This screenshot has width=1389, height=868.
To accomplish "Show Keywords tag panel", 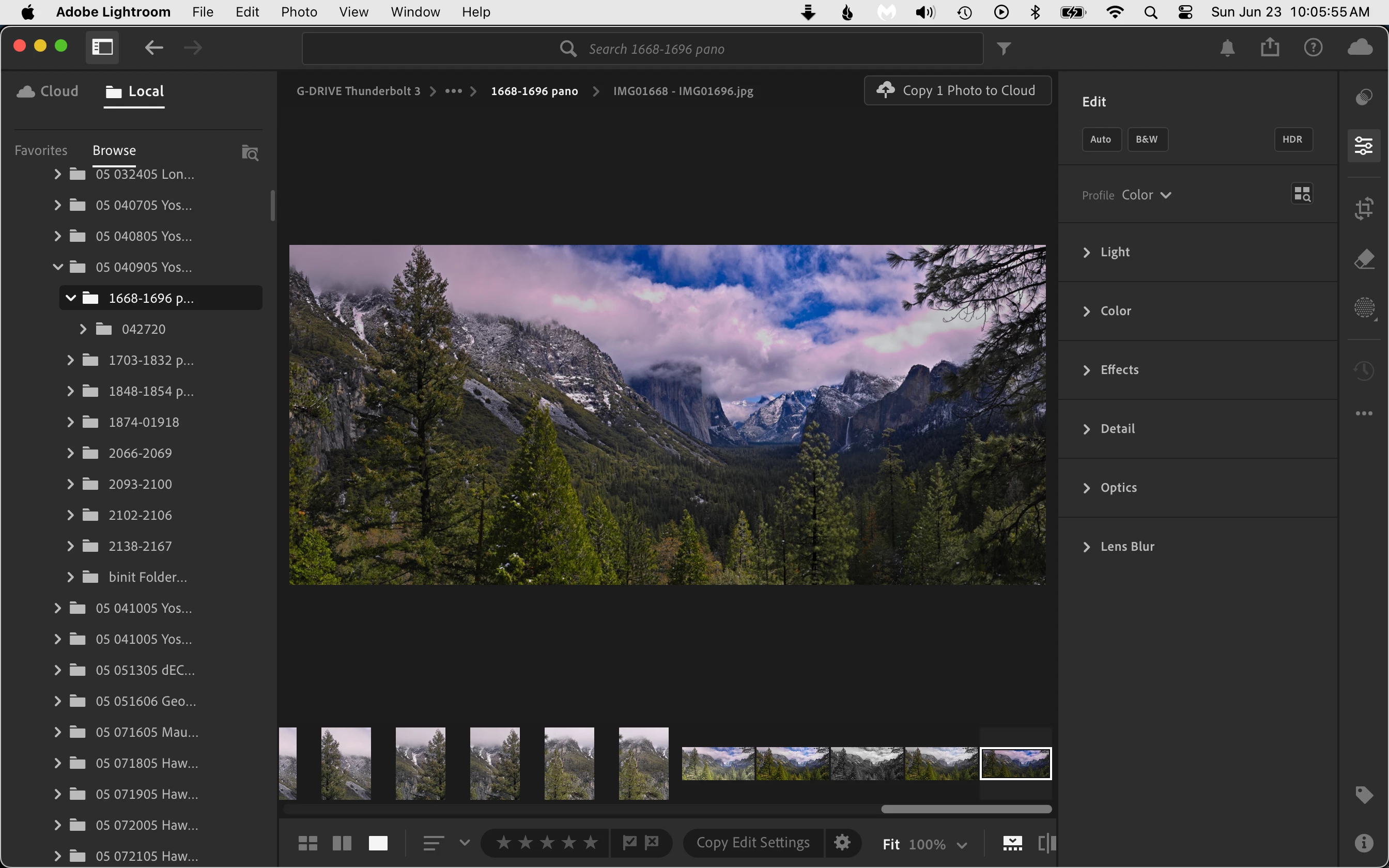I will (x=1364, y=795).
